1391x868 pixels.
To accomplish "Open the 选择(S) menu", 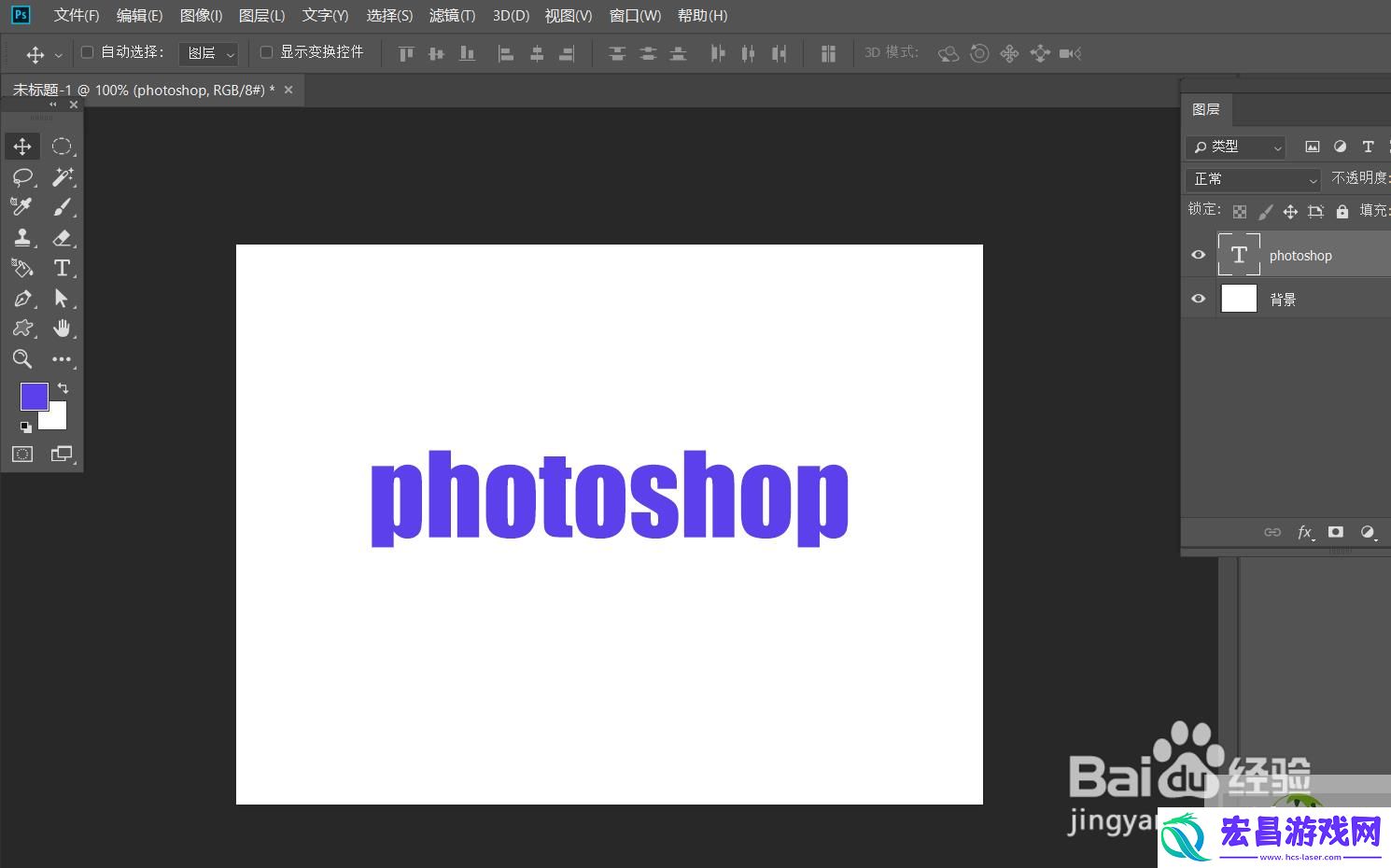I will coord(389,16).
